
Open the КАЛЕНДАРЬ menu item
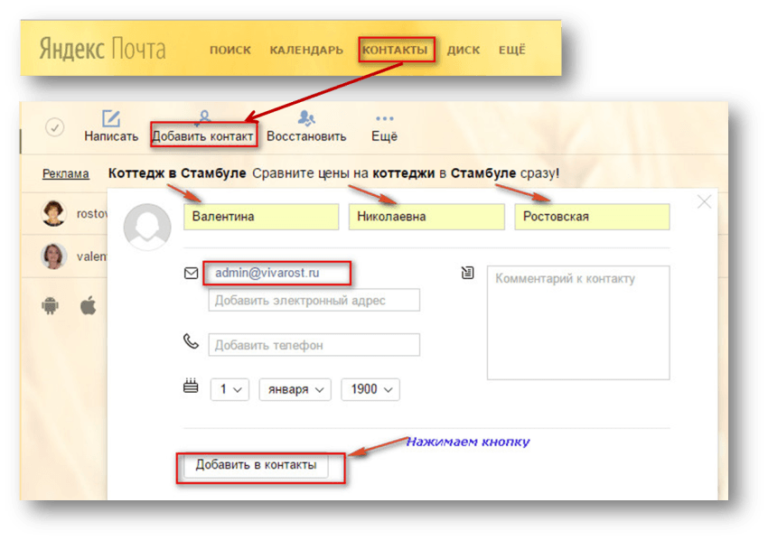tap(306, 50)
